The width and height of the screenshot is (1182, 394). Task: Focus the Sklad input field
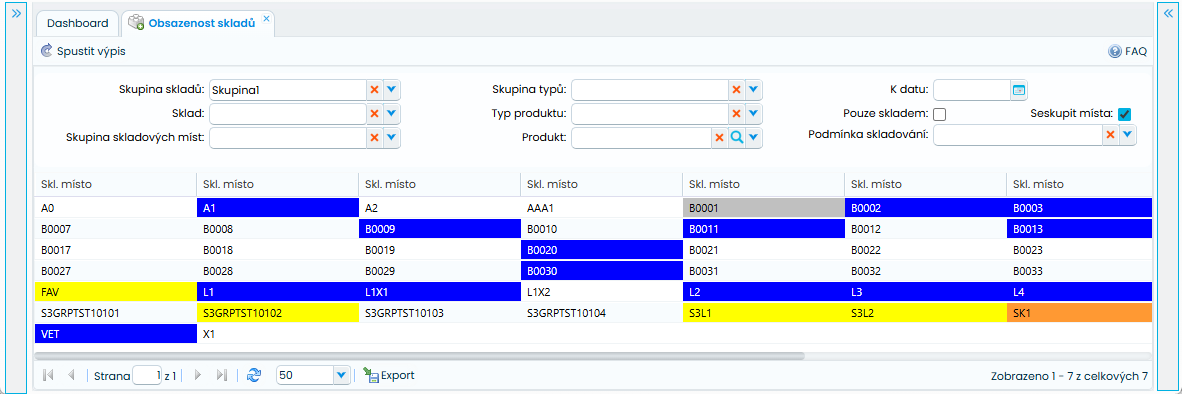pos(287,114)
